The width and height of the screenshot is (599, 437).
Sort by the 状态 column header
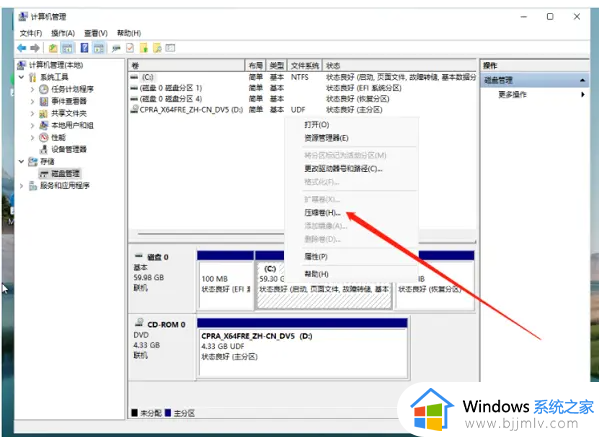pos(400,66)
